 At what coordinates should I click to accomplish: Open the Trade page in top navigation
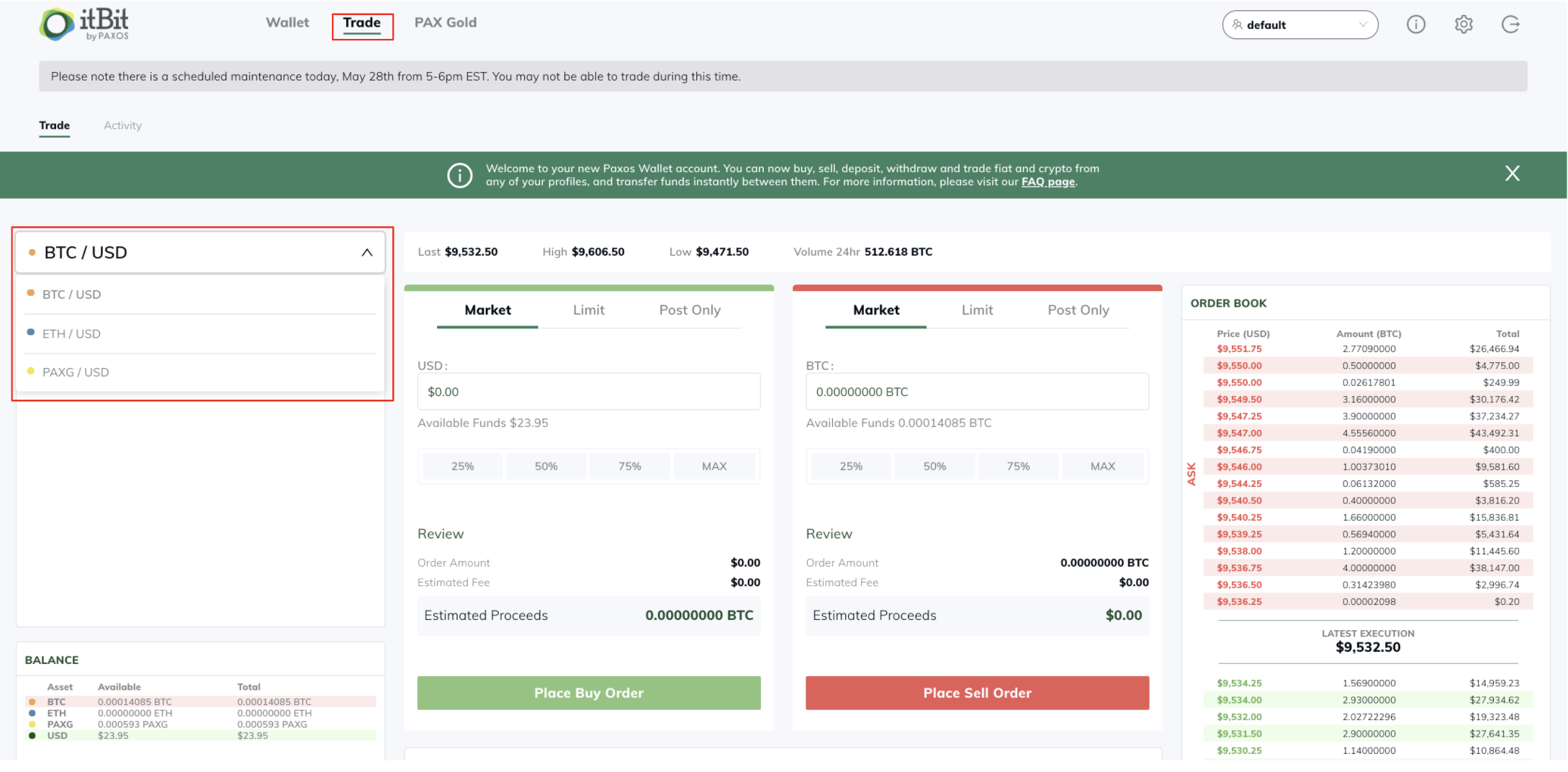pos(362,23)
